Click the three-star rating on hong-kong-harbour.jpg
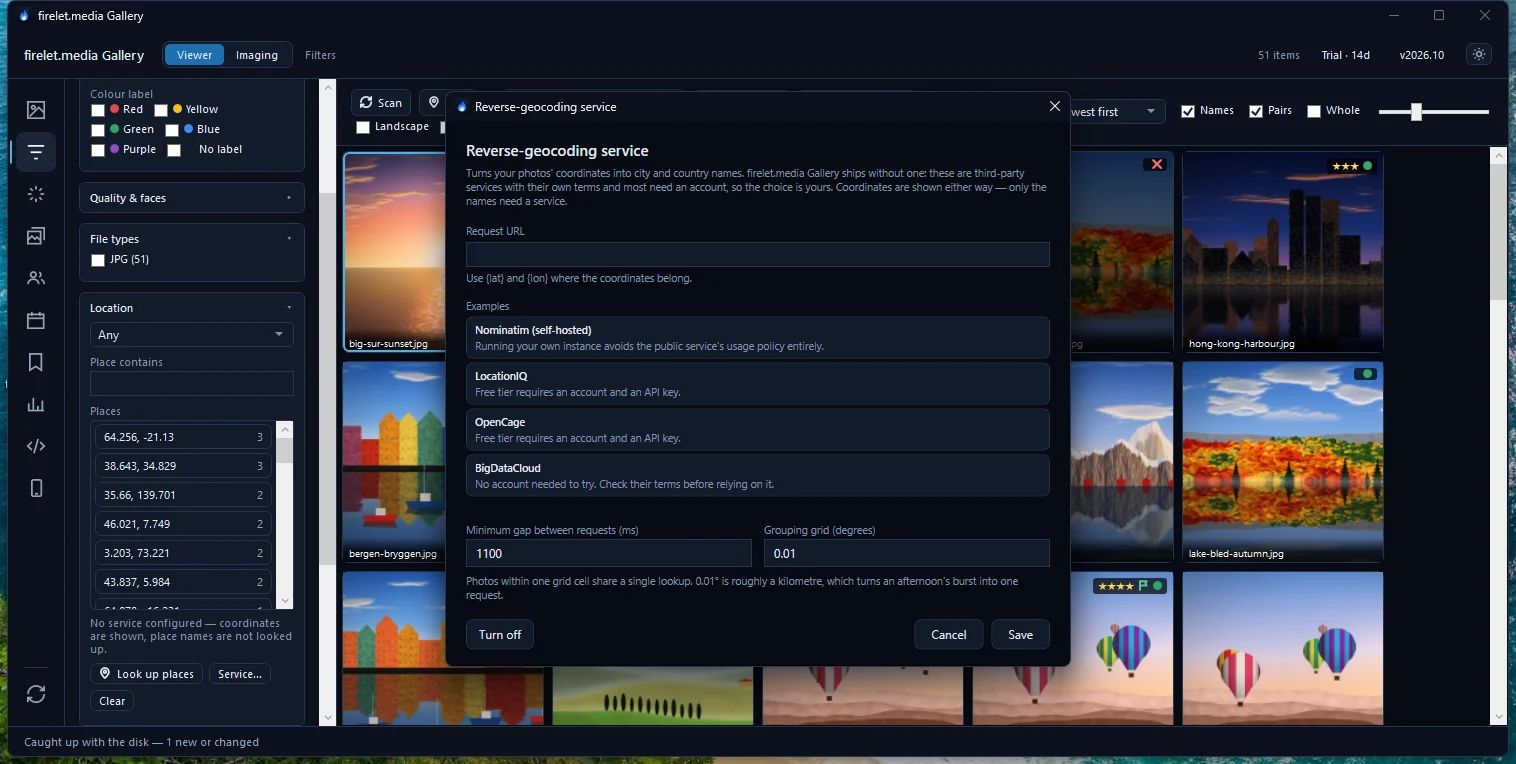Screen dimensions: 1516x764 [1344, 166]
